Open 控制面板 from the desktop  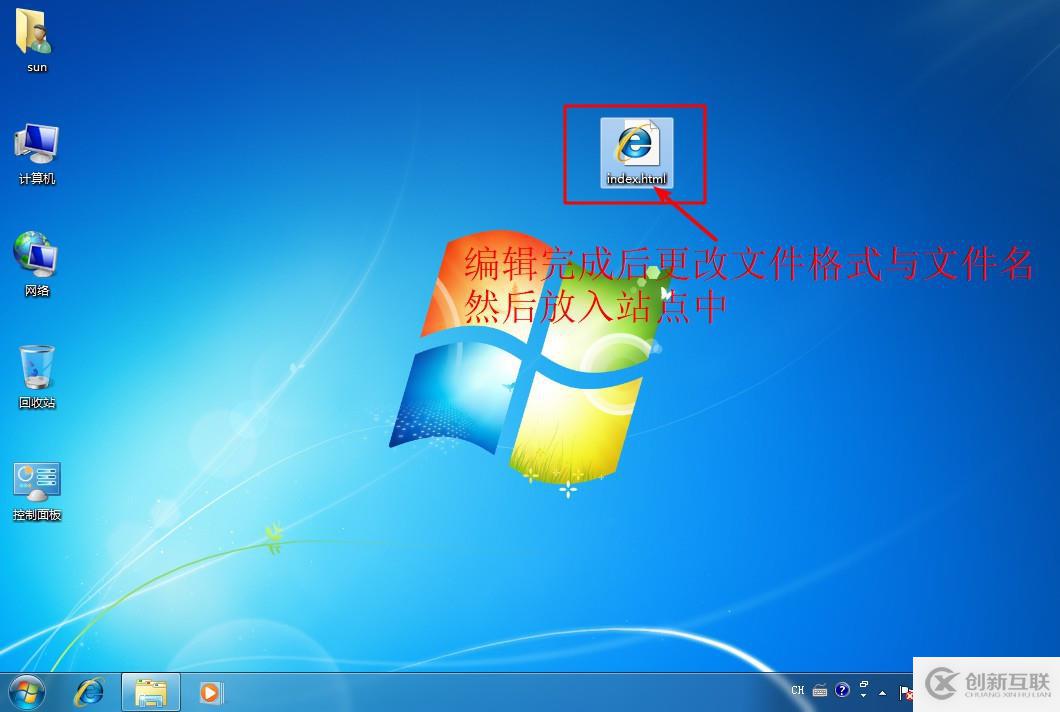[36, 483]
